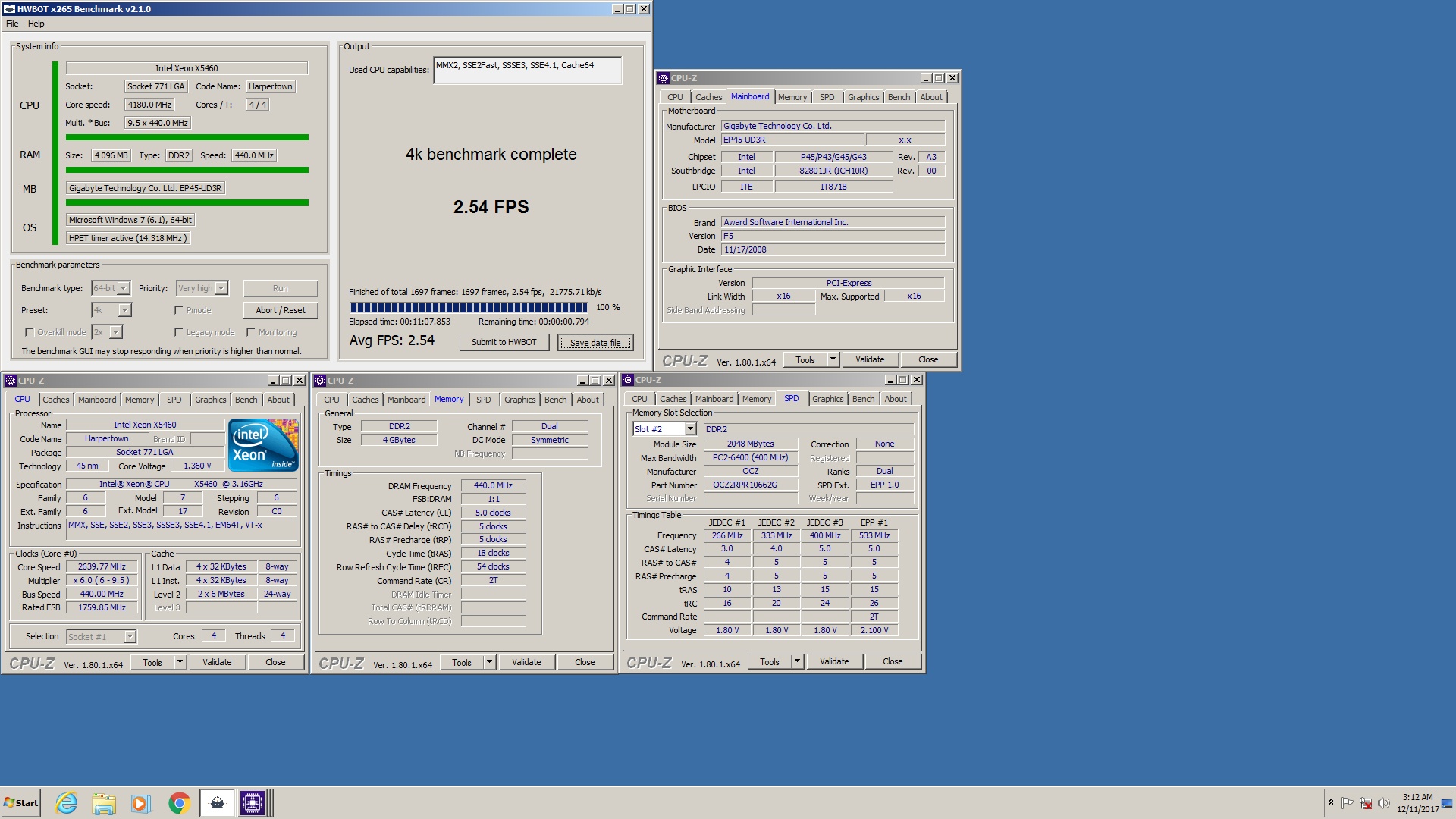The width and height of the screenshot is (1456, 819).
Task: Click the green CPU status bar
Action: click(x=187, y=137)
